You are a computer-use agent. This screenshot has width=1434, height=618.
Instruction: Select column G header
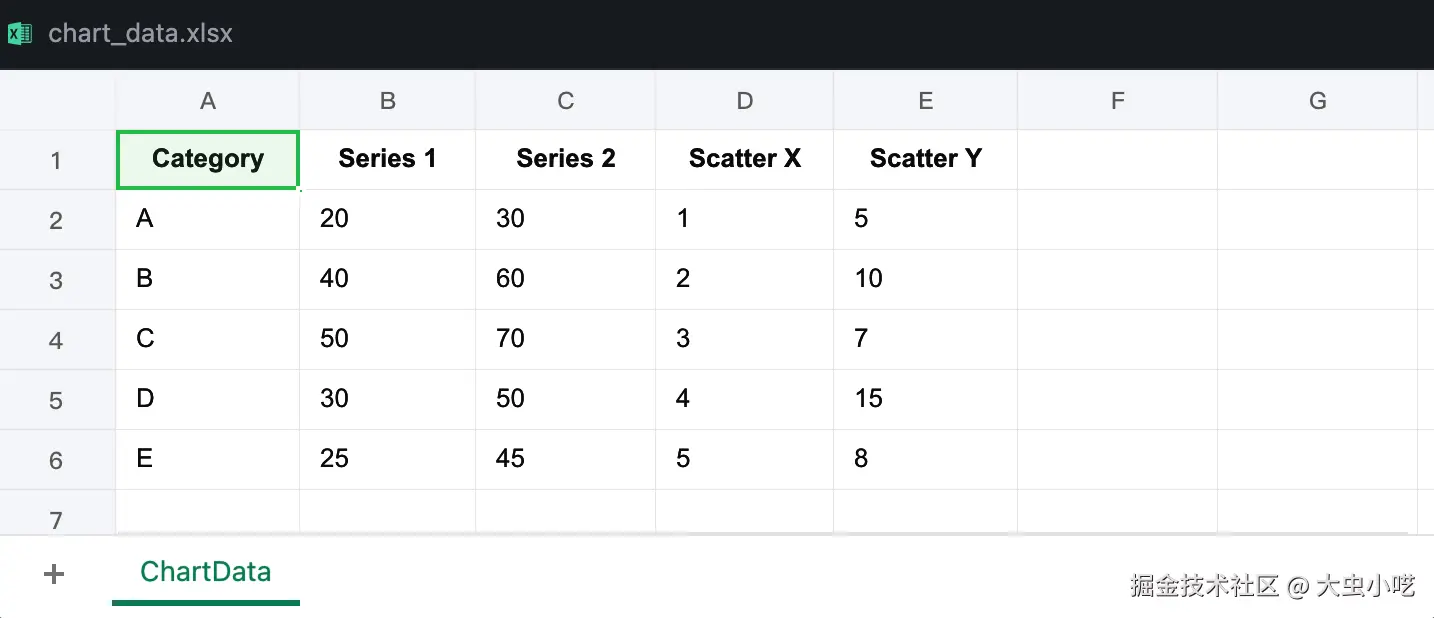click(x=1317, y=100)
